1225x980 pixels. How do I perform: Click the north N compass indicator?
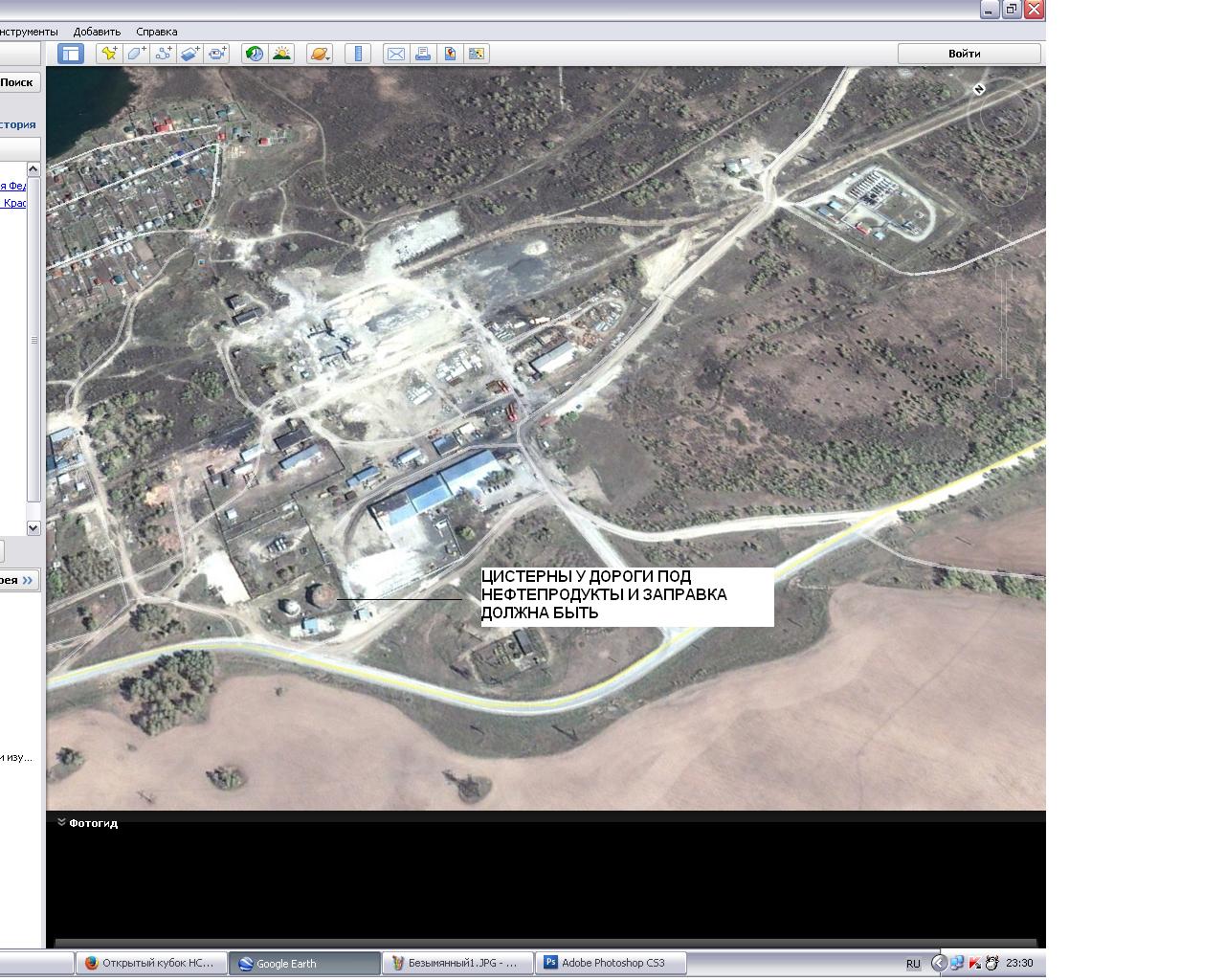pos(979,89)
